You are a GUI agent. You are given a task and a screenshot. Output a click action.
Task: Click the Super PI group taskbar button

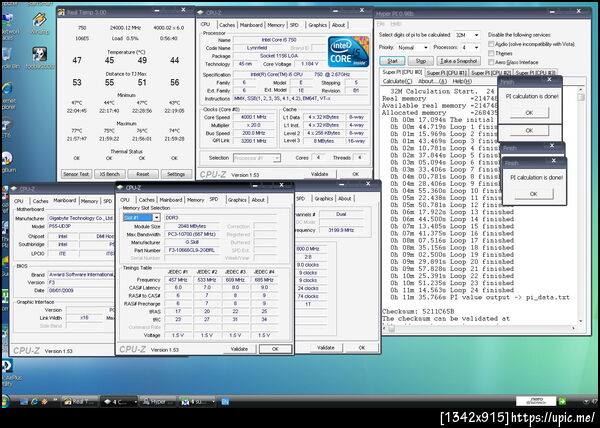(197, 402)
